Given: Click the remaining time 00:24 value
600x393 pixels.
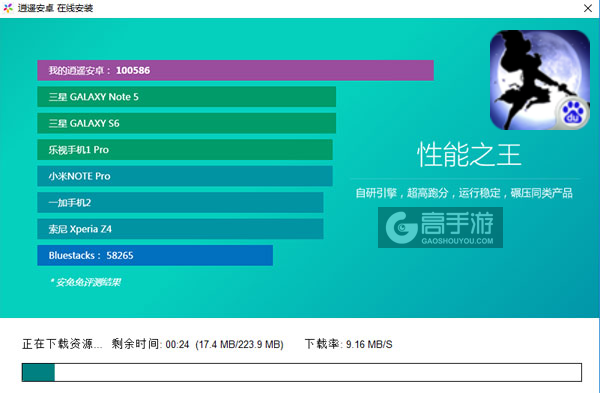Looking at the screenshot, I should coord(177,344).
